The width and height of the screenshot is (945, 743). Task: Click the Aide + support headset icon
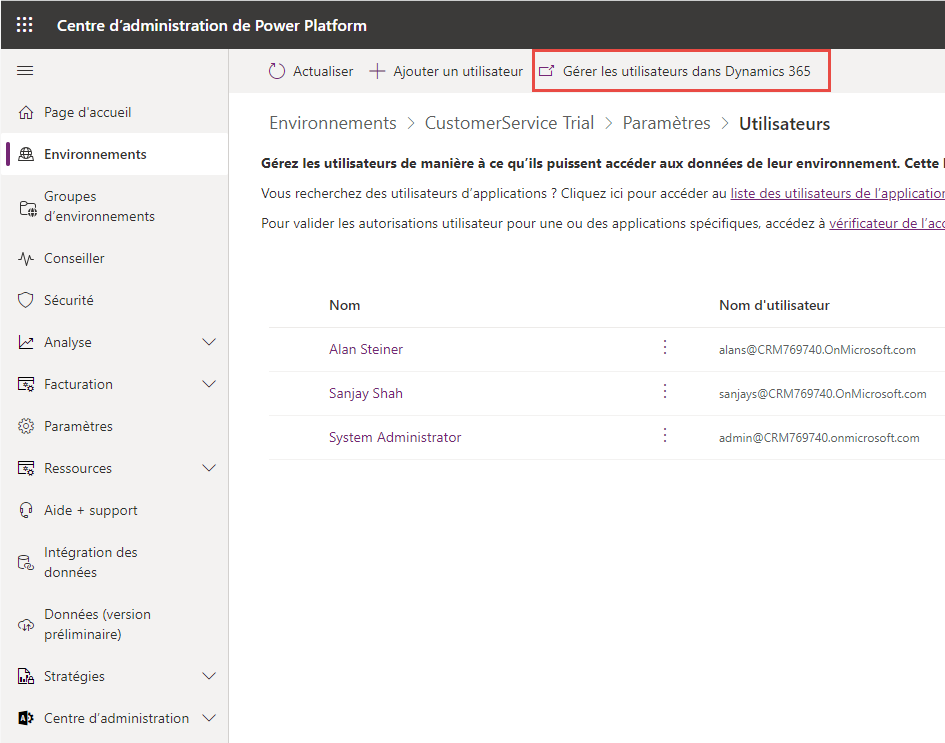click(26, 510)
